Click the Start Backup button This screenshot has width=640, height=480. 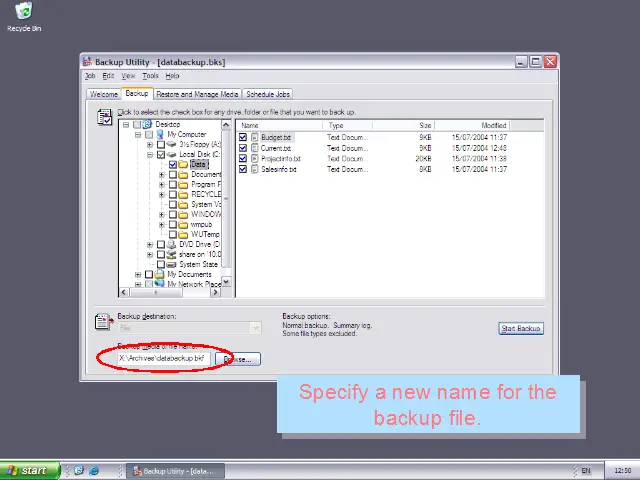pyautogui.click(x=520, y=328)
